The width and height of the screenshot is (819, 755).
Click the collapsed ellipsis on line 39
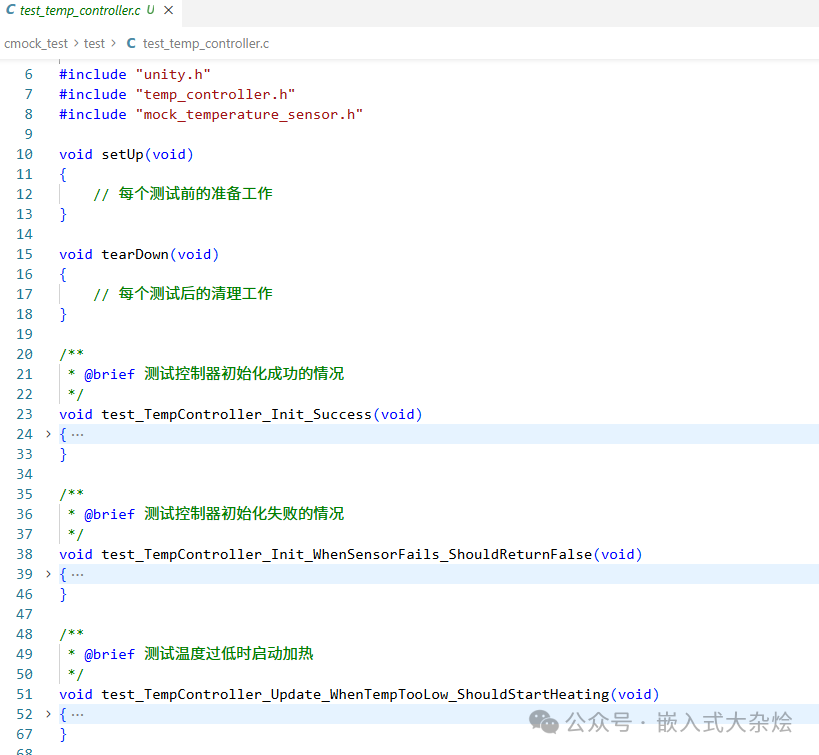(77, 574)
